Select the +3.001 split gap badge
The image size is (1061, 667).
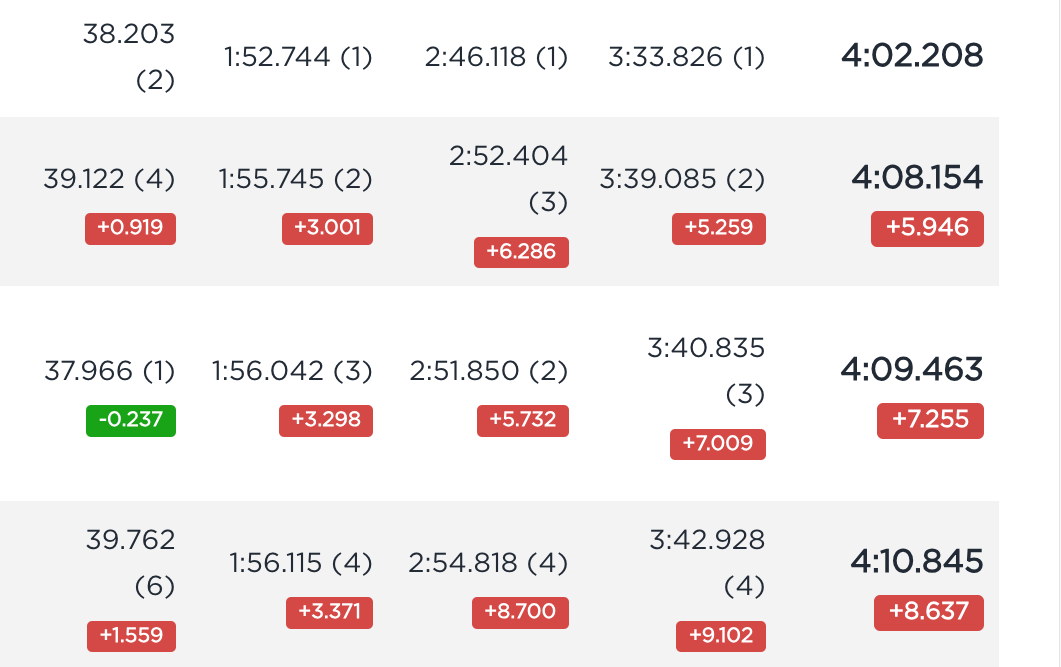pos(328,228)
